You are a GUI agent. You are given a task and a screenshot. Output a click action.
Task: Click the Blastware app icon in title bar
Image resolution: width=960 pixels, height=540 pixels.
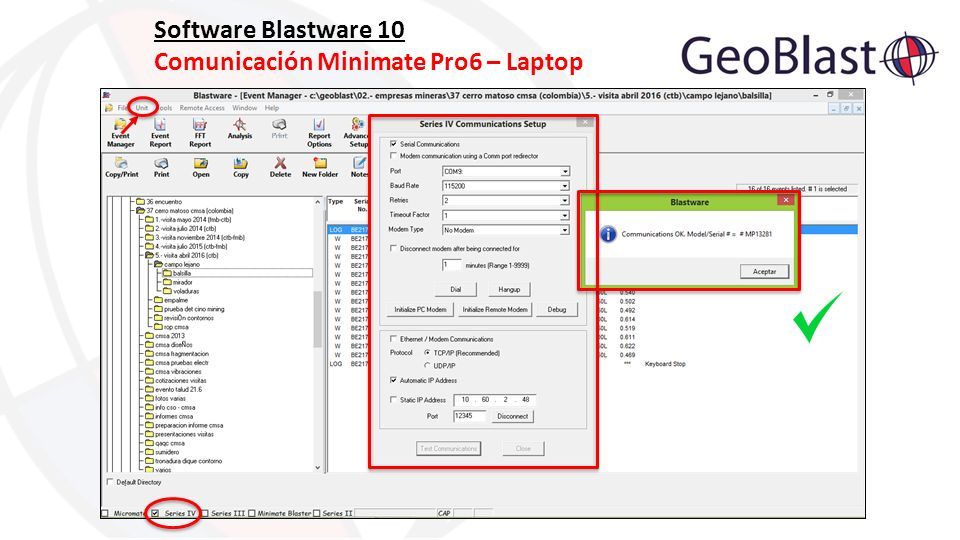(x=107, y=95)
